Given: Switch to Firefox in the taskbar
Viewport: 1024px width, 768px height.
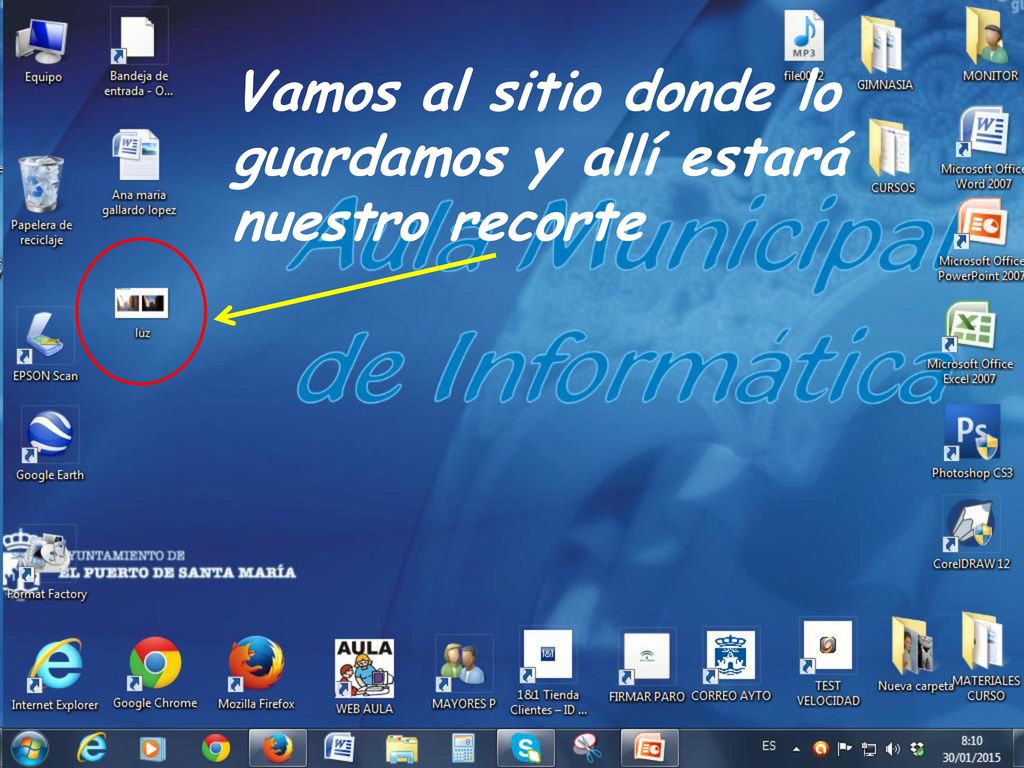Looking at the screenshot, I should tap(278, 748).
